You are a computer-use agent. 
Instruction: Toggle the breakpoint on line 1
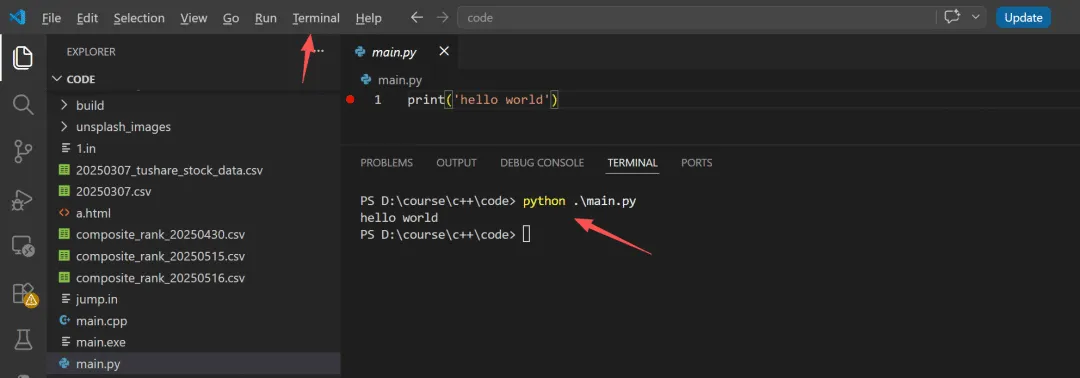[x=350, y=101]
